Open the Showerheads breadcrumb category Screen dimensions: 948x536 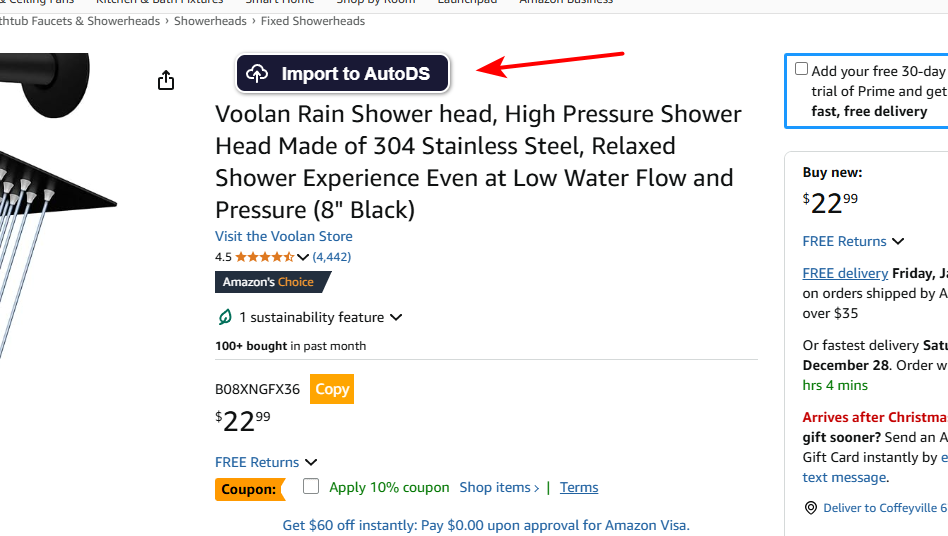pyautogui.click(x=210, y=20)
